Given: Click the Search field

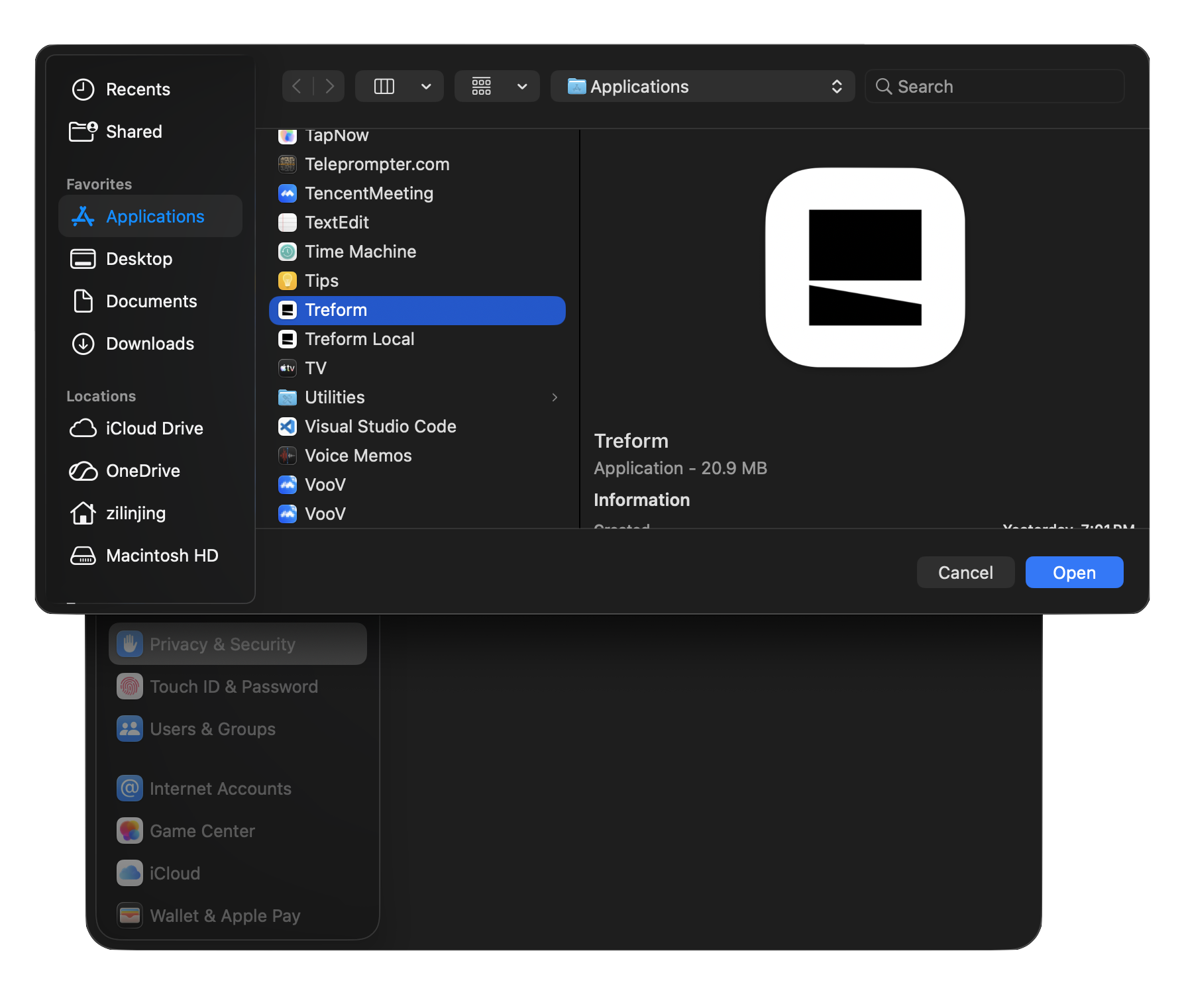Looking at the screenshot, I should [994, 87].
